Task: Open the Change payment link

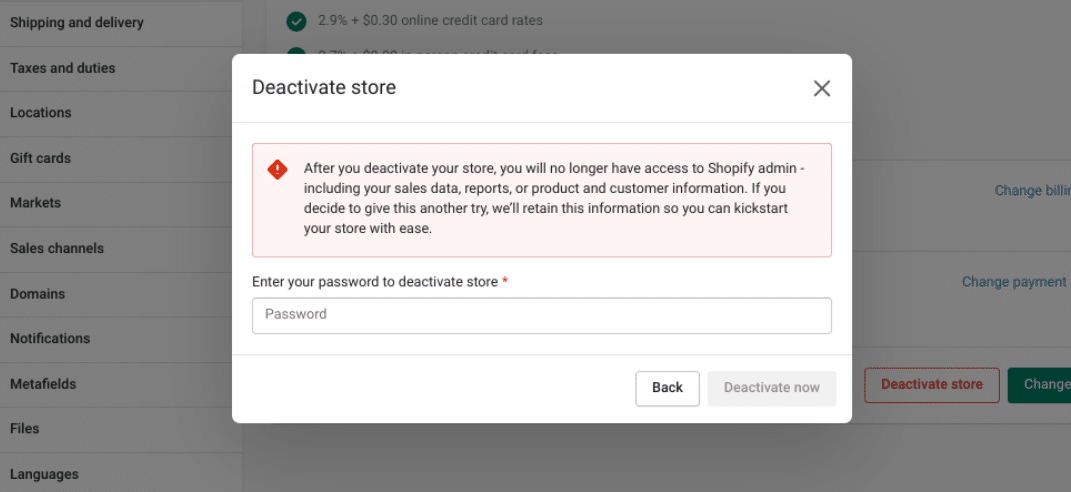Action: [1014, 282]
